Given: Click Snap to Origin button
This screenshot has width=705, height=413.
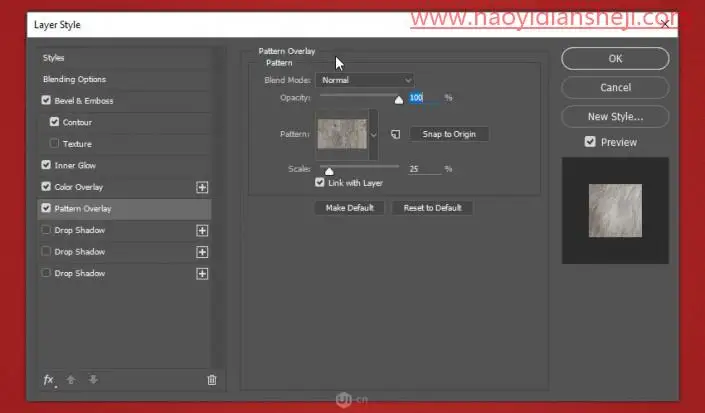Looking at the screenshot, I should (449, 134).
